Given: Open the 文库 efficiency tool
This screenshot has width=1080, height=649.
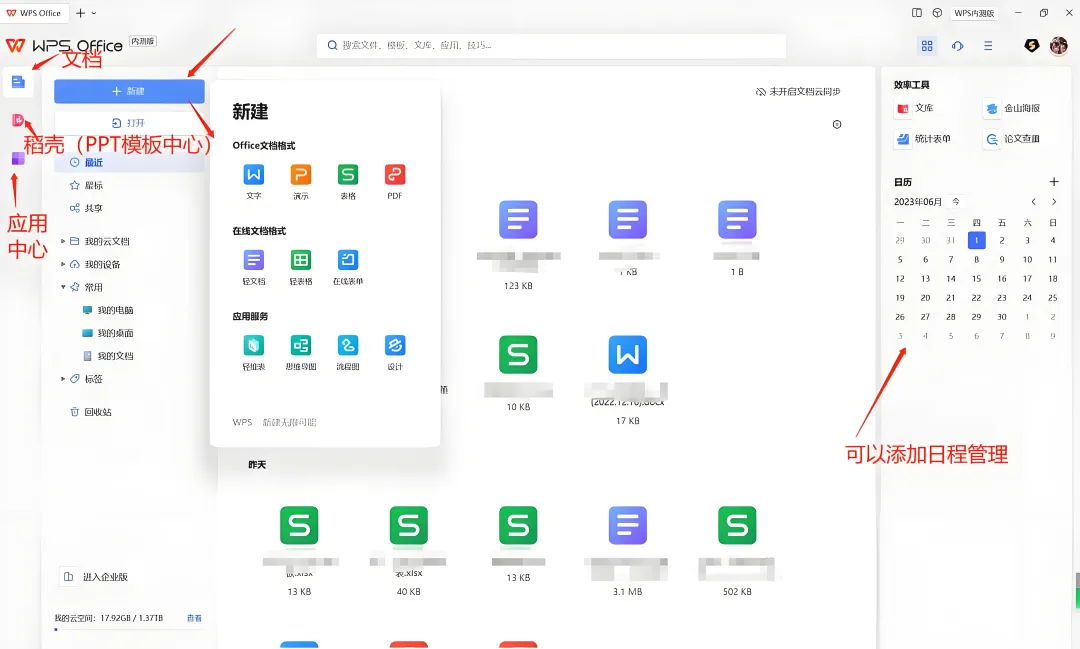Looking at the screenshot, I should click(x=915, y=108).
